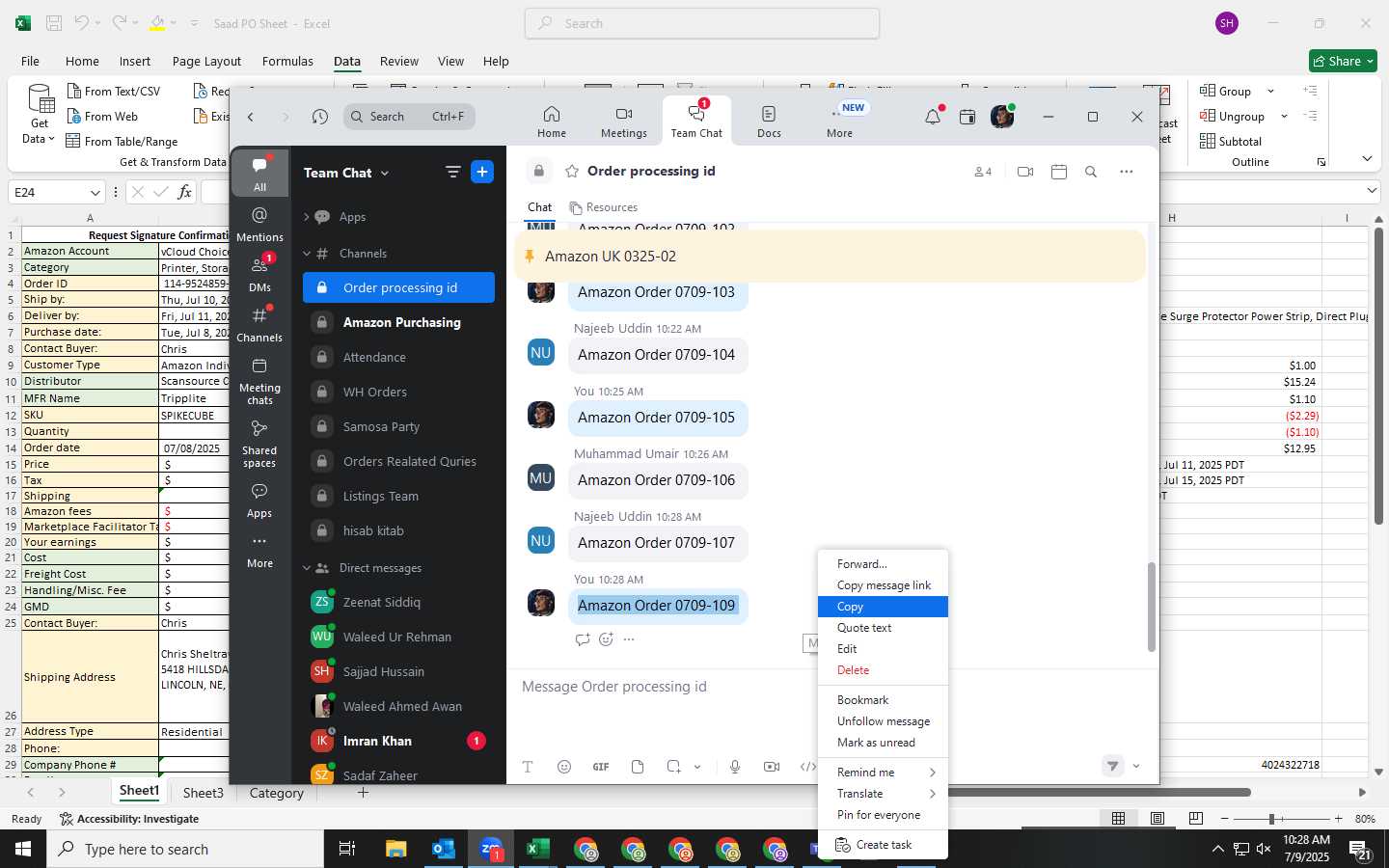1389x868 pixels.
Task: Click the Excel Share button
Action: (x=1343, y=61)
